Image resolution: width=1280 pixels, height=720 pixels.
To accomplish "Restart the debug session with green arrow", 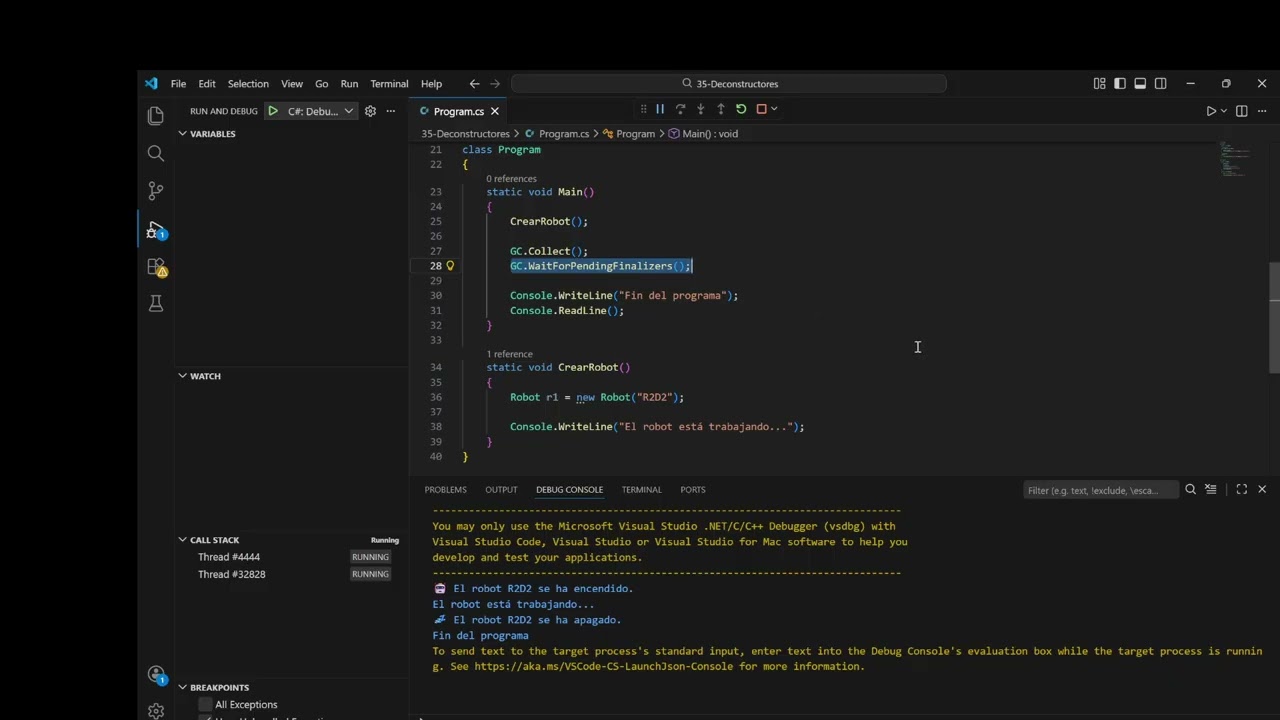I will coord(741,109).
